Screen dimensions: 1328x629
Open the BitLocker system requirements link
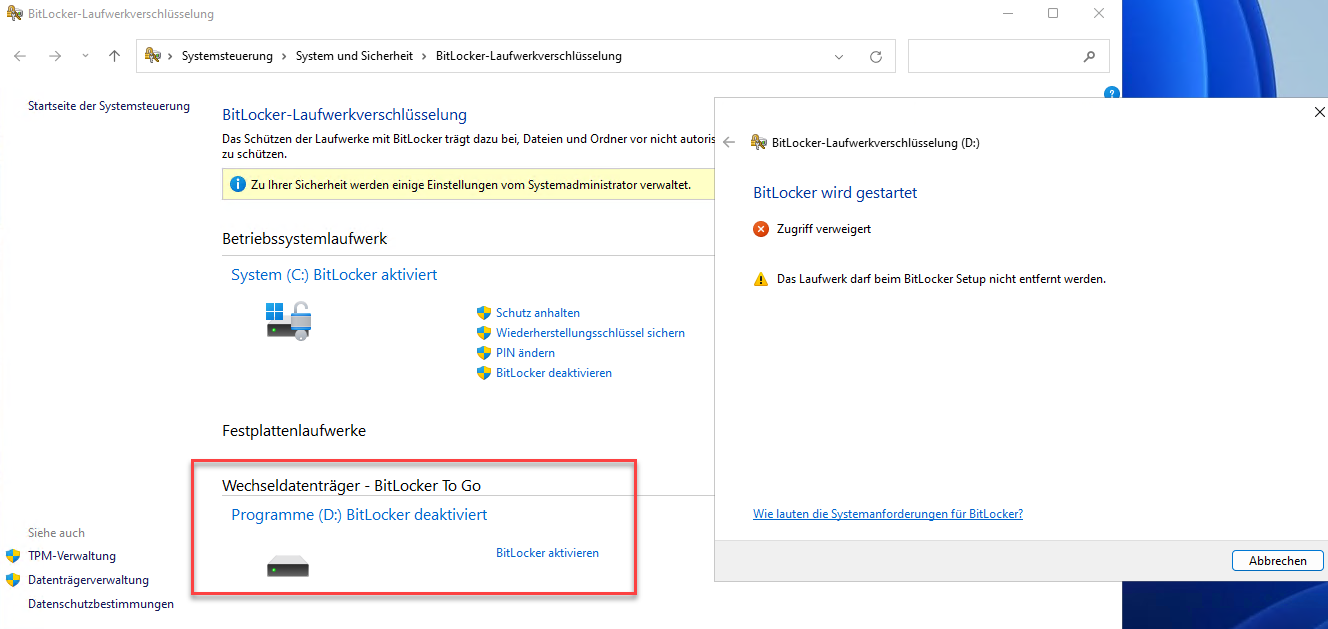[x=887, y=514]
